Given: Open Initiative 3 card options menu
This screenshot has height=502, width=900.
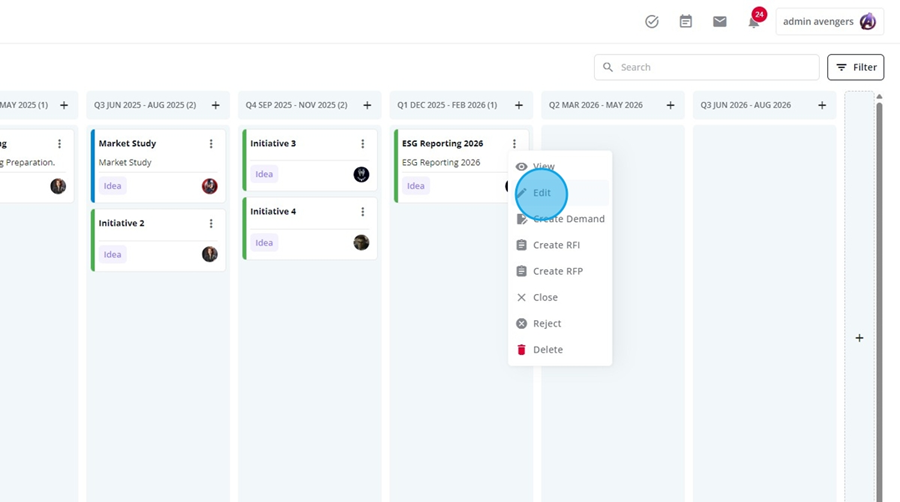Looking at the screenshot, I should click(x=362, y=143).
